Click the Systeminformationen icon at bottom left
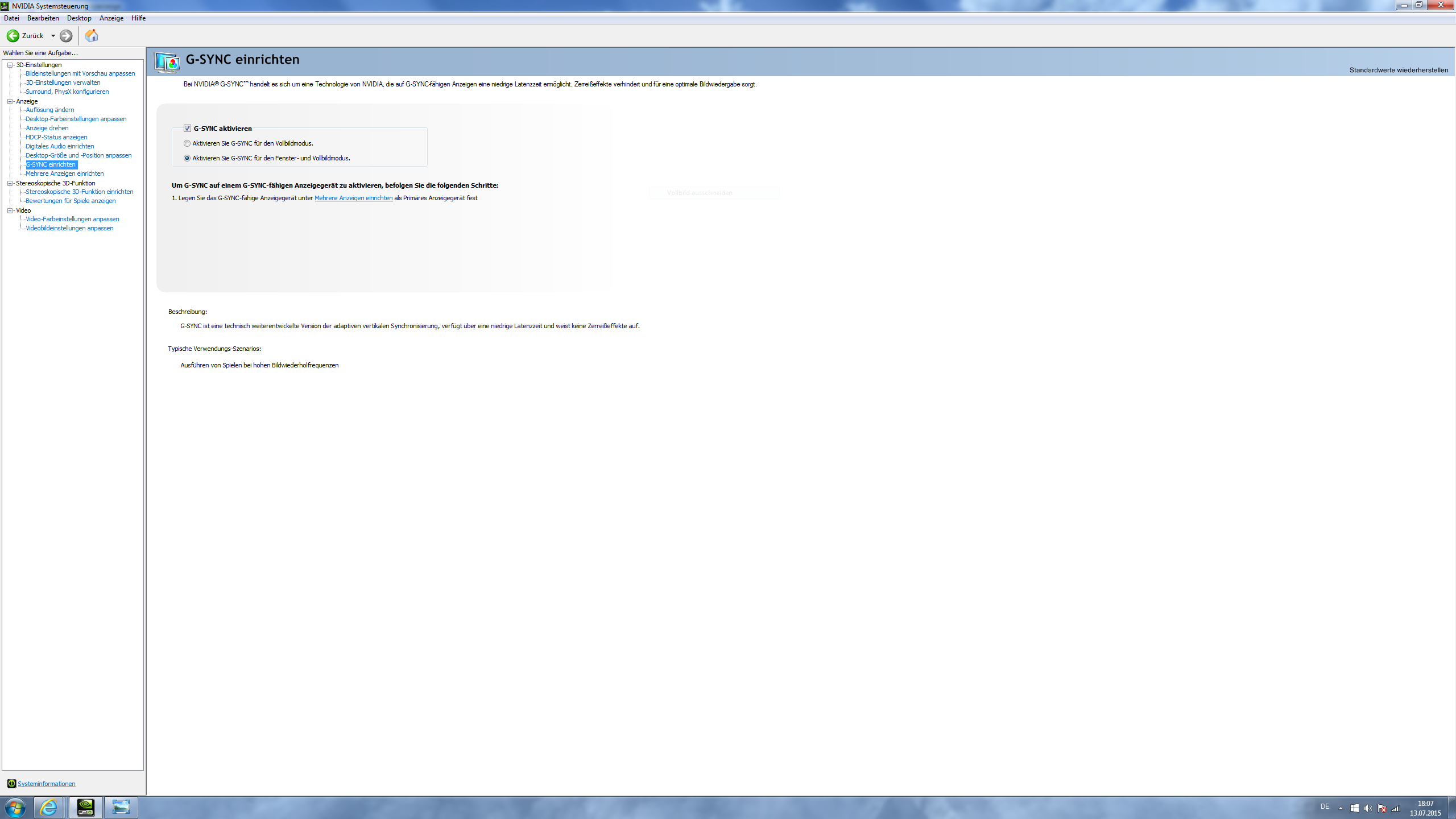The image size is (1456, 819). (11, 784)
